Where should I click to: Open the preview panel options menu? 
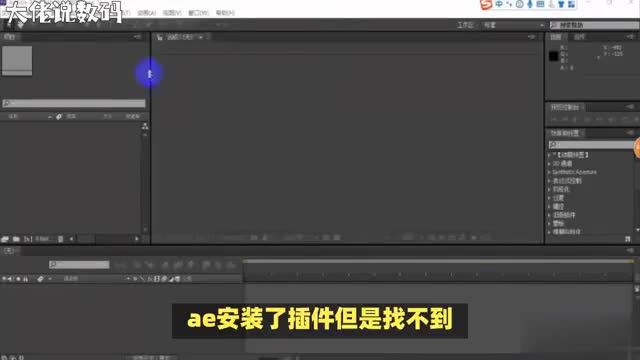point(630,107)
